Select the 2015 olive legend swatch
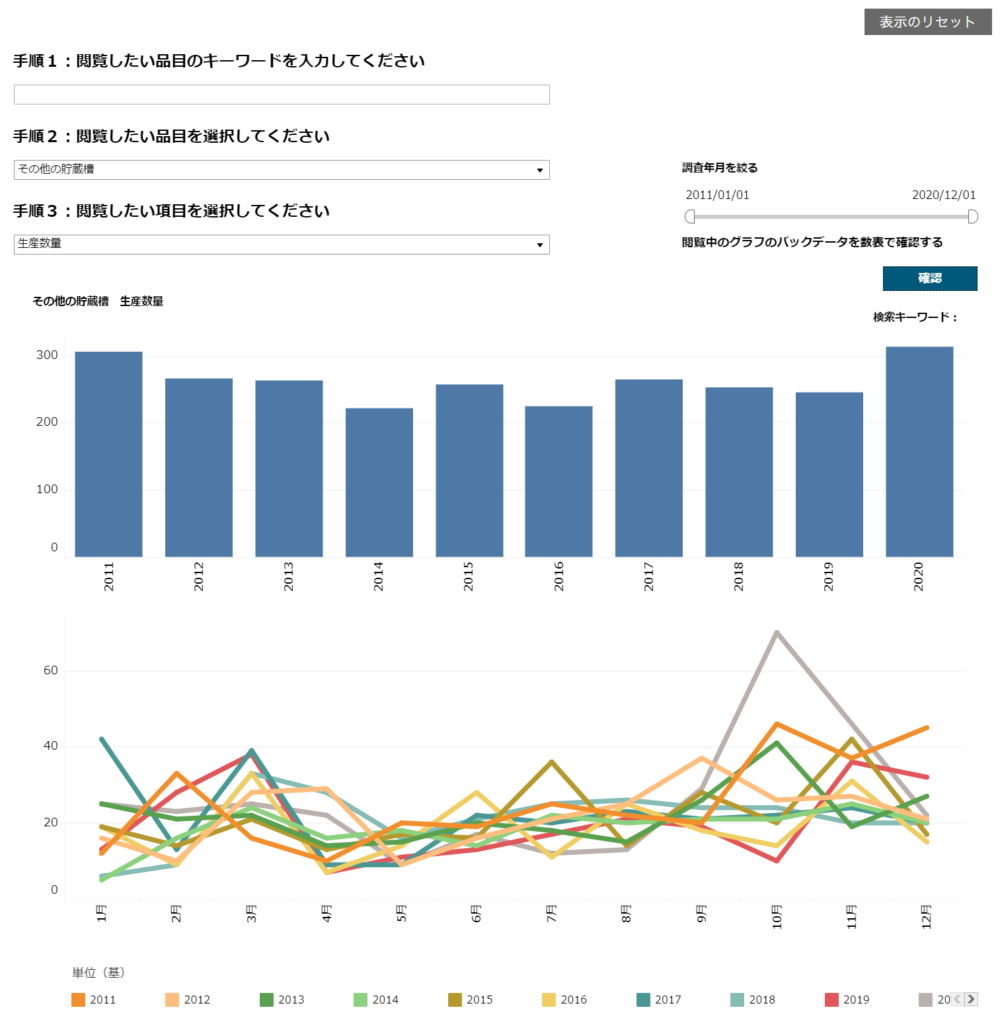1000x1024 pixels. pos(455,999)
